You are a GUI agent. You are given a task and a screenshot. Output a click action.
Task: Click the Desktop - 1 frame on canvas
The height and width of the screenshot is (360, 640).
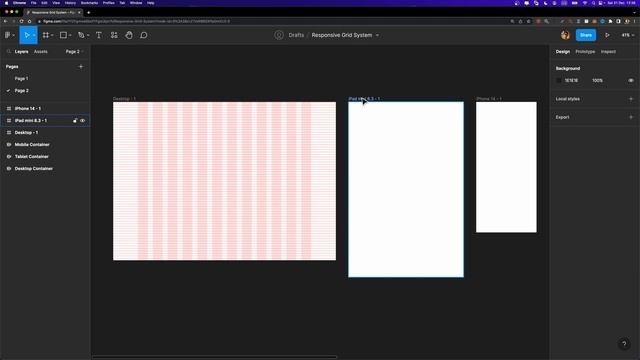tap(224, 181)
